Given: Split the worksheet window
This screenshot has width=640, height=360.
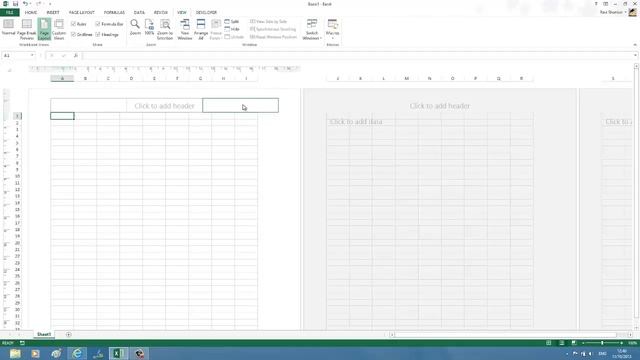Looking at the screenshot, I should tap(232, 22).
